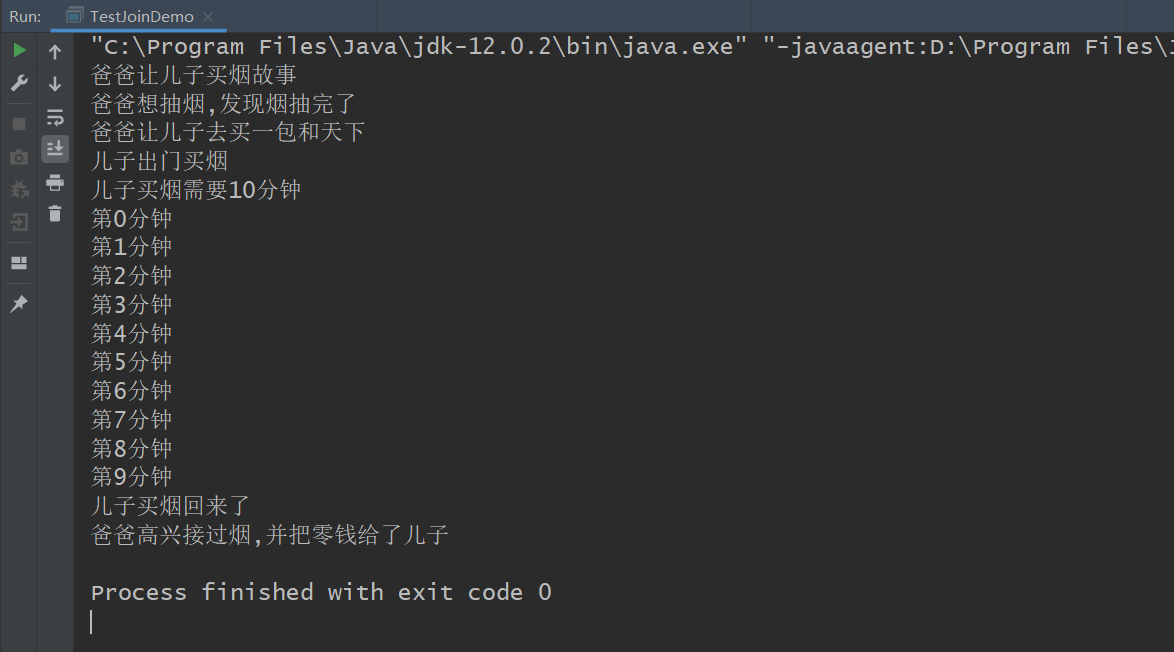The height and width of the screenshot is (652, 1174).
Task: Jump down the stack trace with the down arrow
Action: [55, 85]
